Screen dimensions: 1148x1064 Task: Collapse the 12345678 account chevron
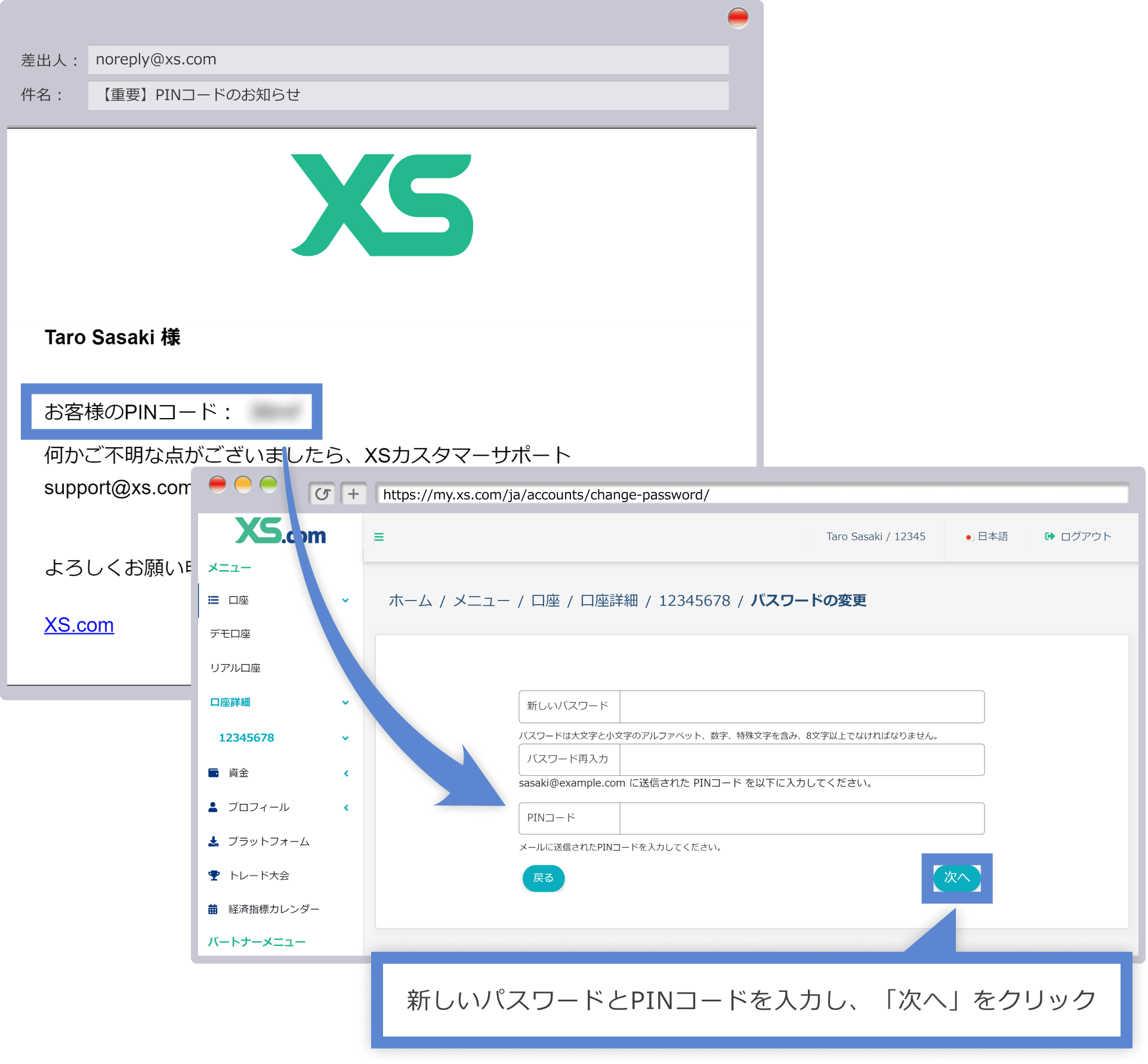tap(345, 738)
